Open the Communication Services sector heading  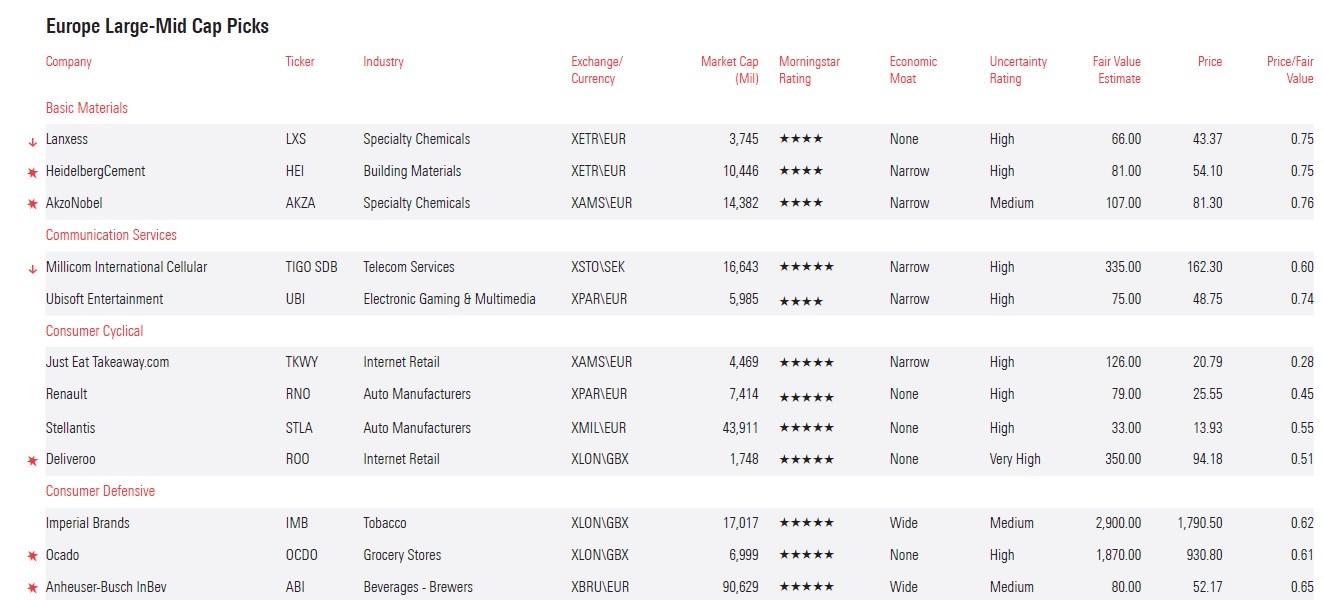coord(111,235)
